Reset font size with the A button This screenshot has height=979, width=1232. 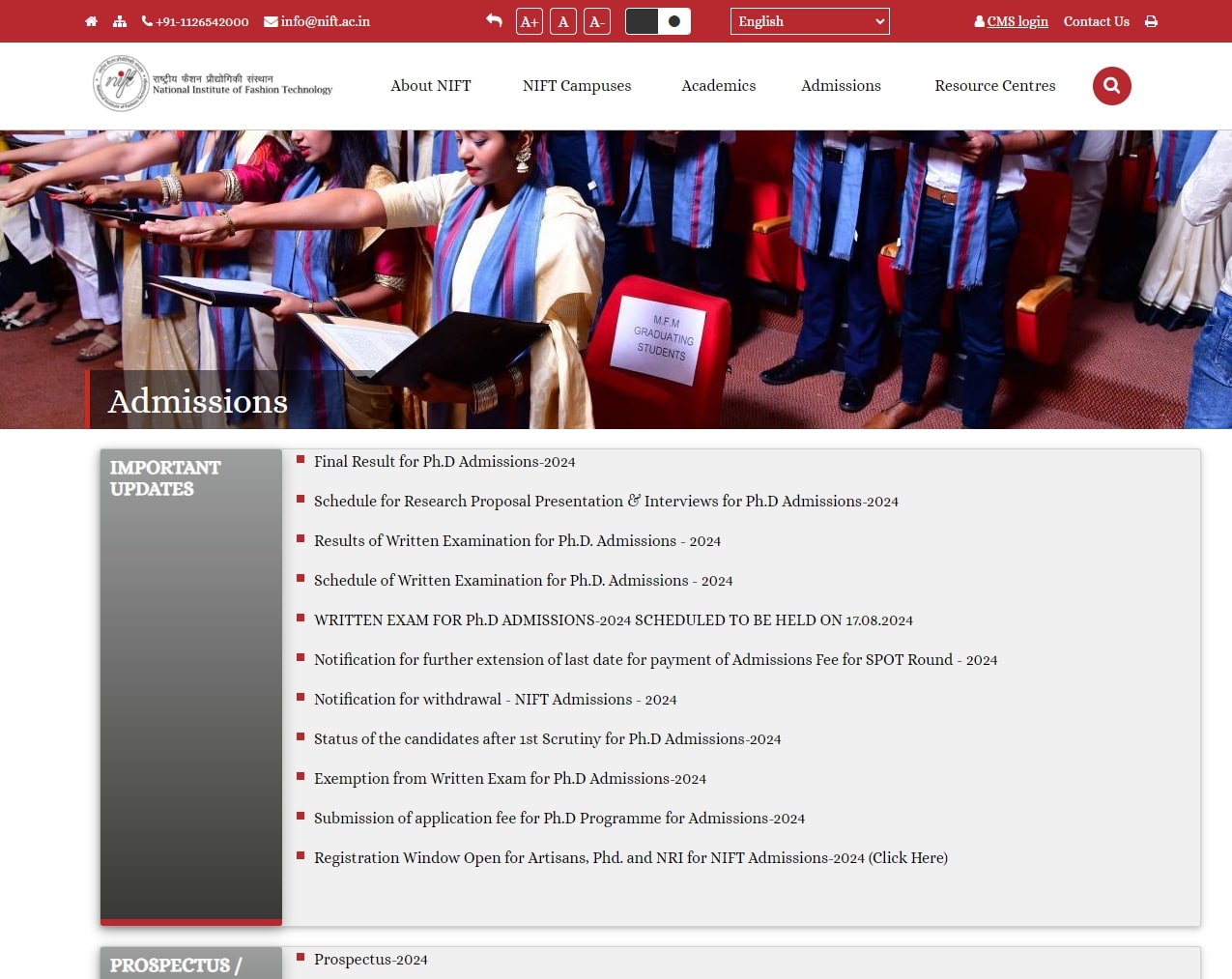point(563,20)
